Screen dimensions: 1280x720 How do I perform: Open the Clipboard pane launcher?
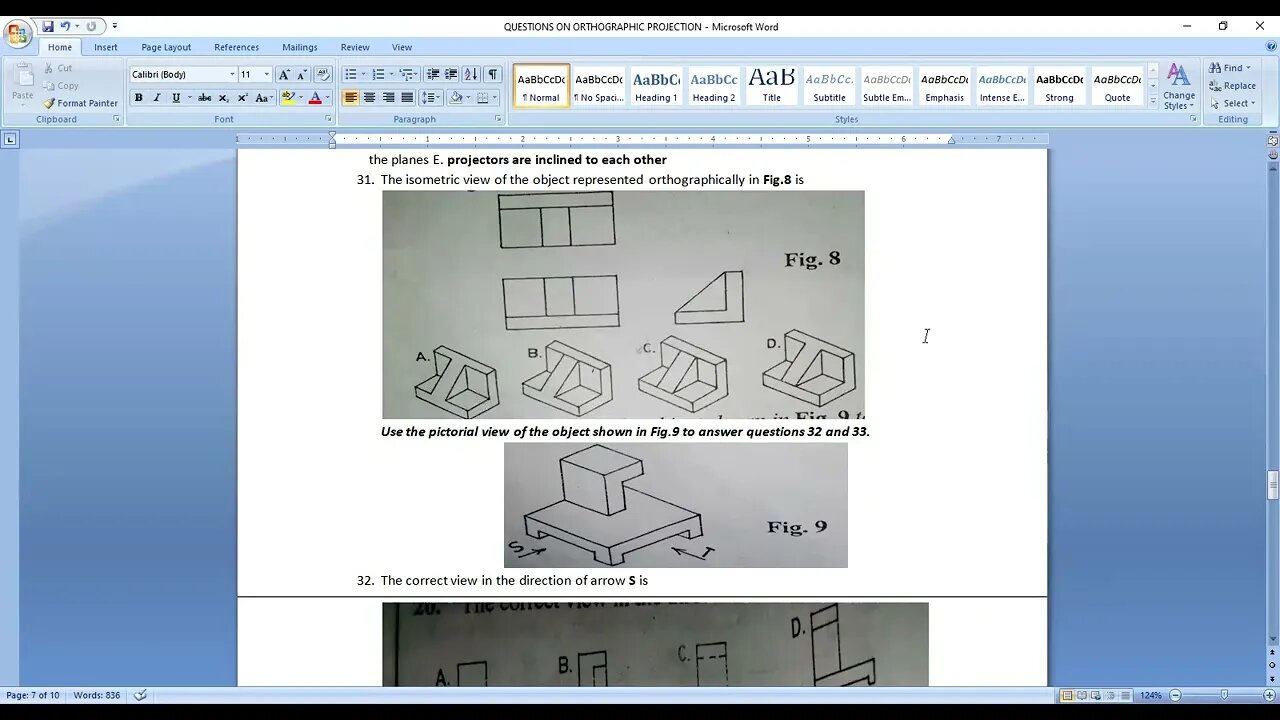(116, 119)
